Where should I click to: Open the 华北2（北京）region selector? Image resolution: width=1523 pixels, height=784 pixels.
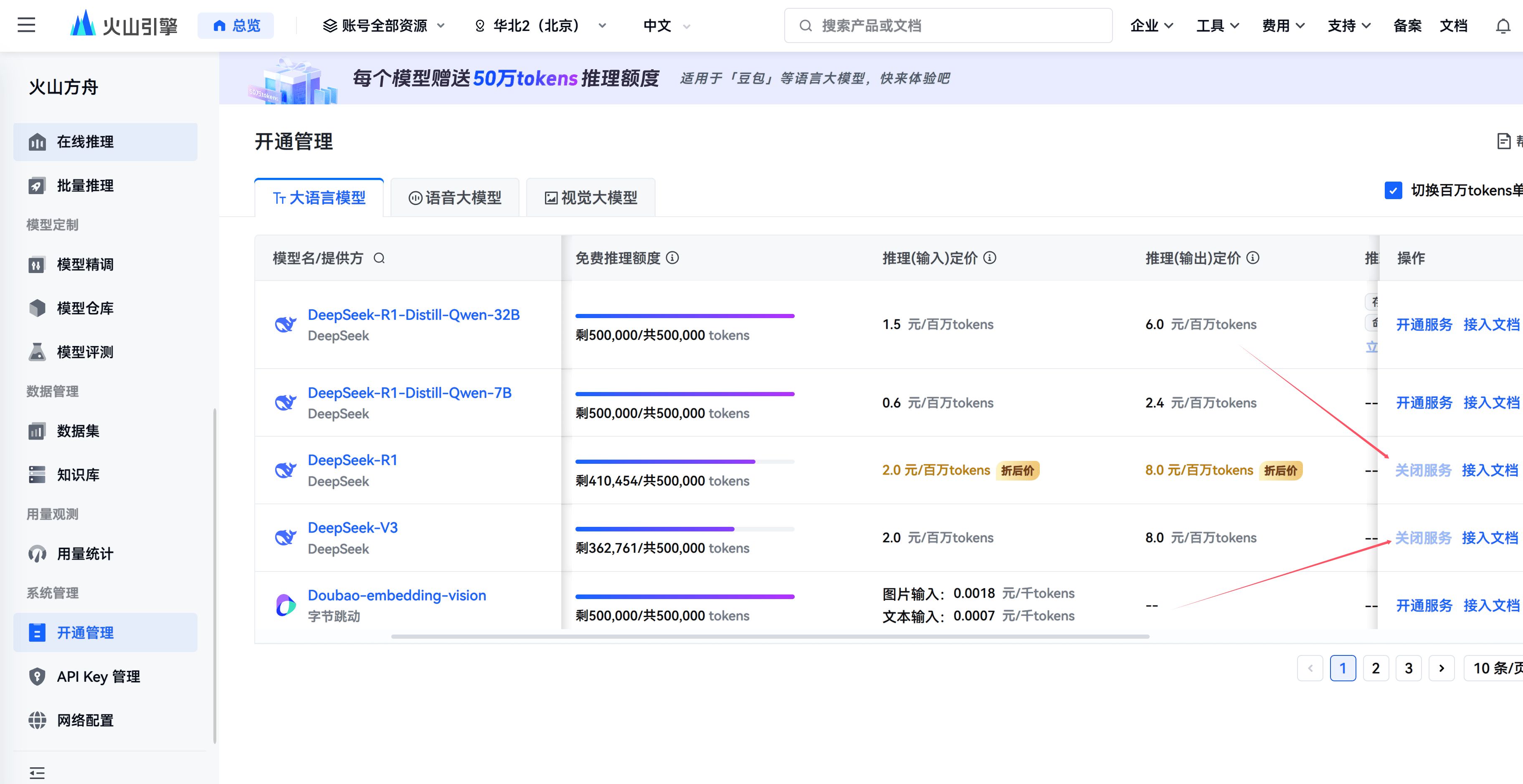(x=540, y=25)
